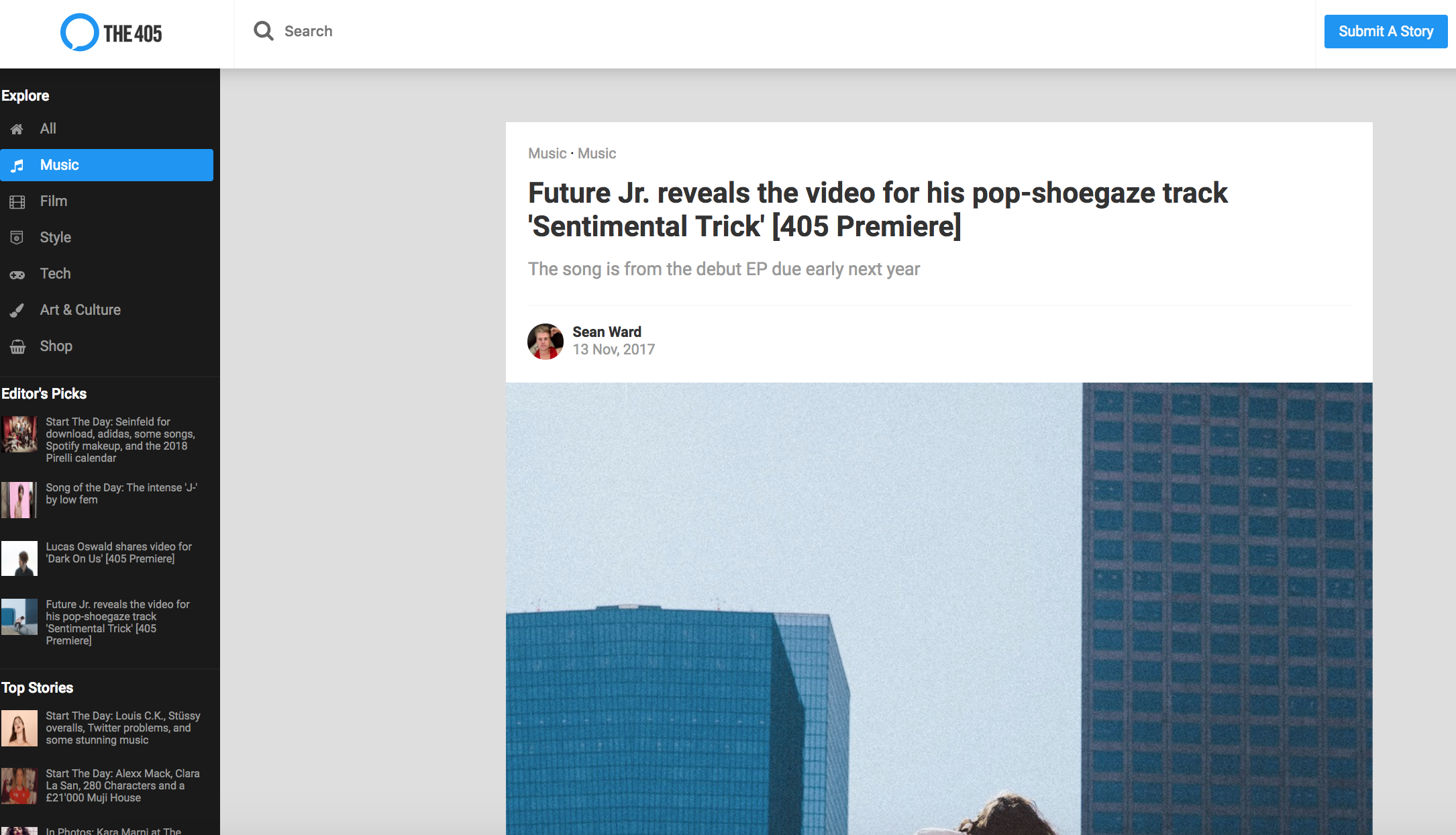Click the search magnifier icon
This screenshot has width=1456, height=835.
[x=263, y=31]
